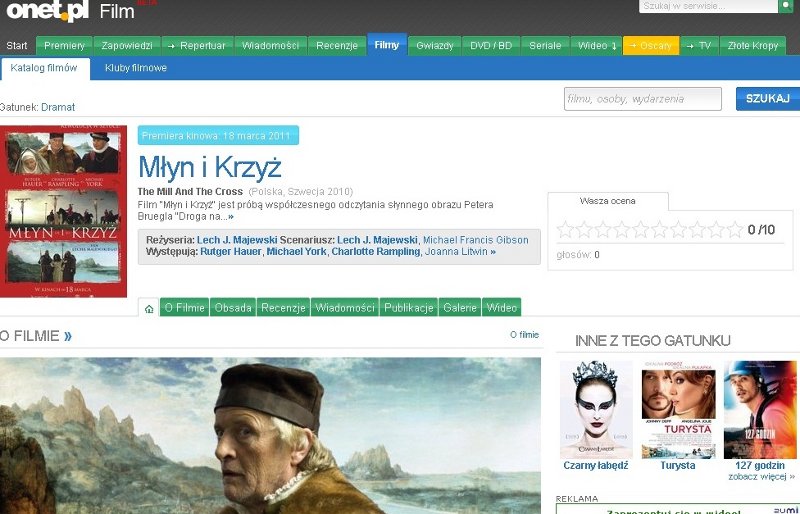Screen dimensions: 800x514
Task: Switch to the Obsada tab
Action: coord(233,308)
